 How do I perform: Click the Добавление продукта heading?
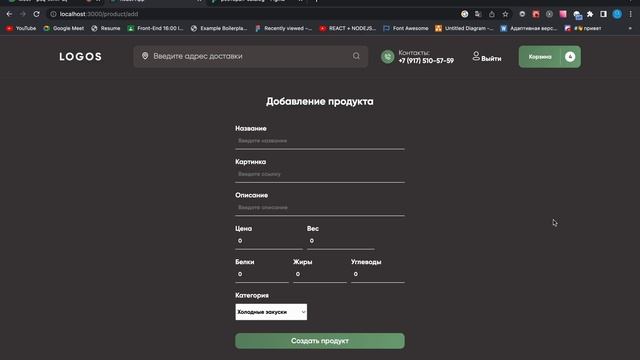point(320,102)
